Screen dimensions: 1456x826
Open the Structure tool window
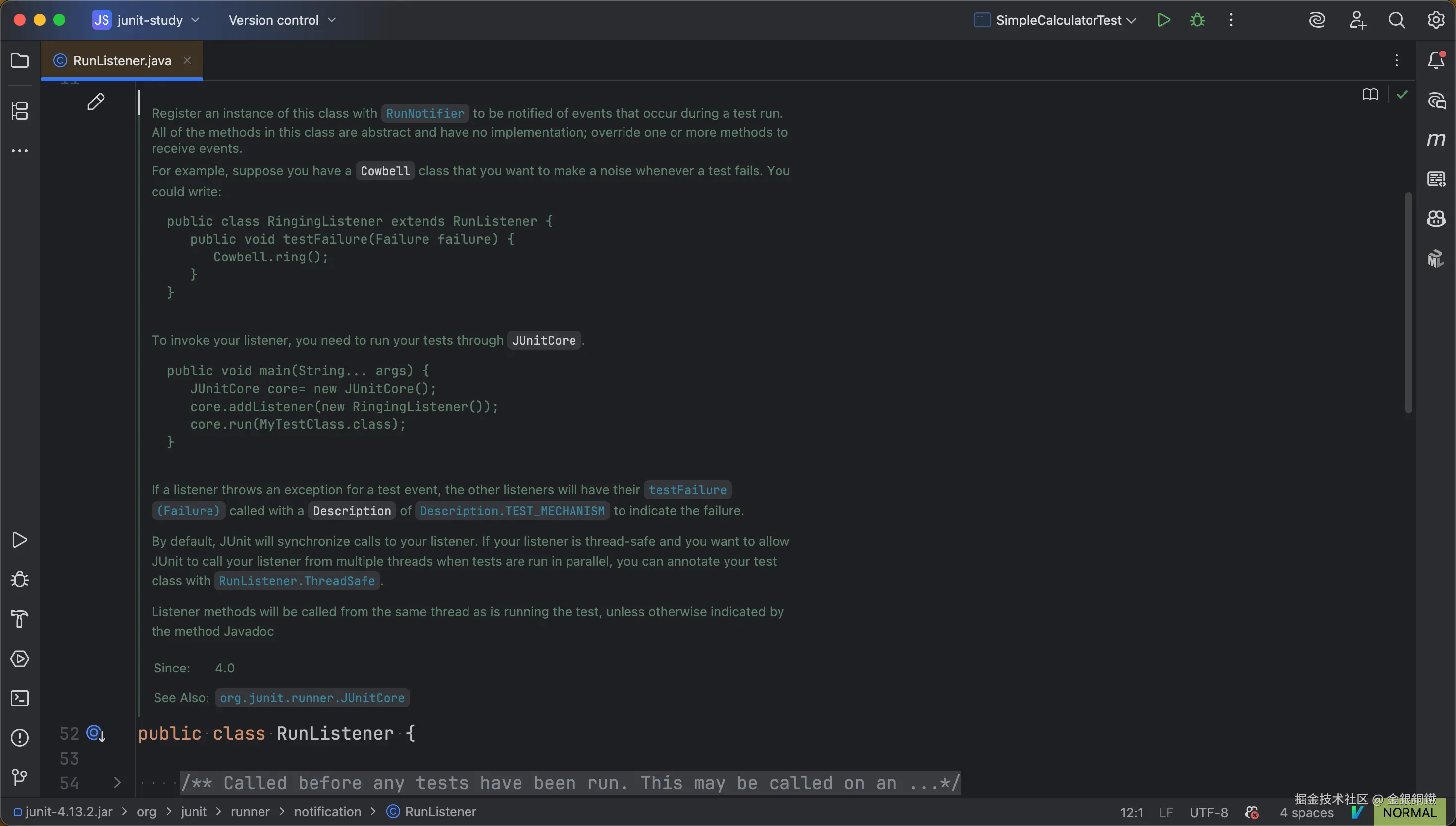pyautogui.click(x=20, y=110)
